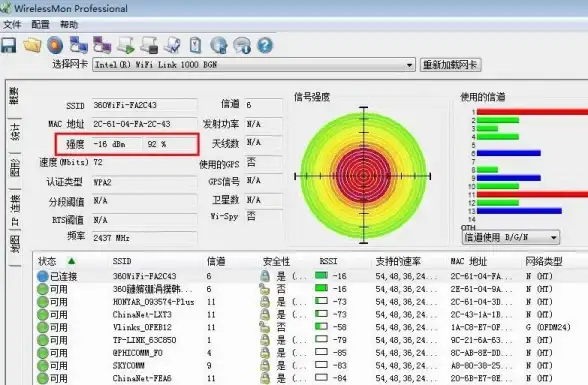
Task: Sort the list by 安全性 column header
Action: [276, 261]
